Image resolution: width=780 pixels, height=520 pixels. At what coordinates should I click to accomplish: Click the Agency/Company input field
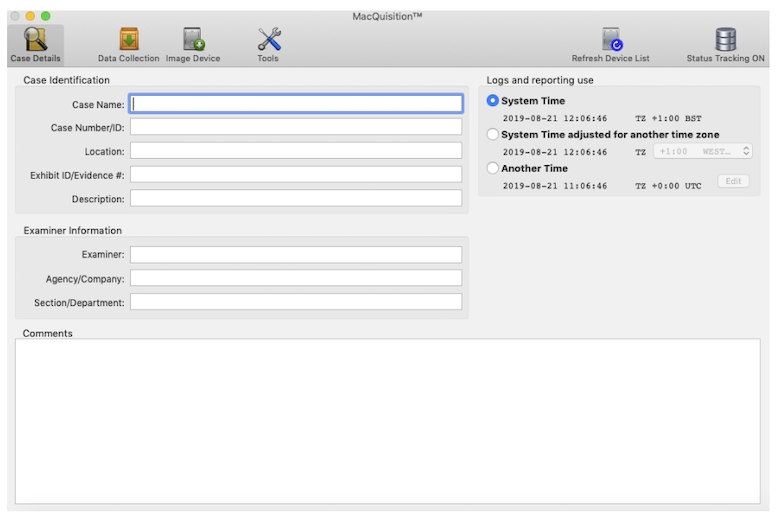pos(296,278)
